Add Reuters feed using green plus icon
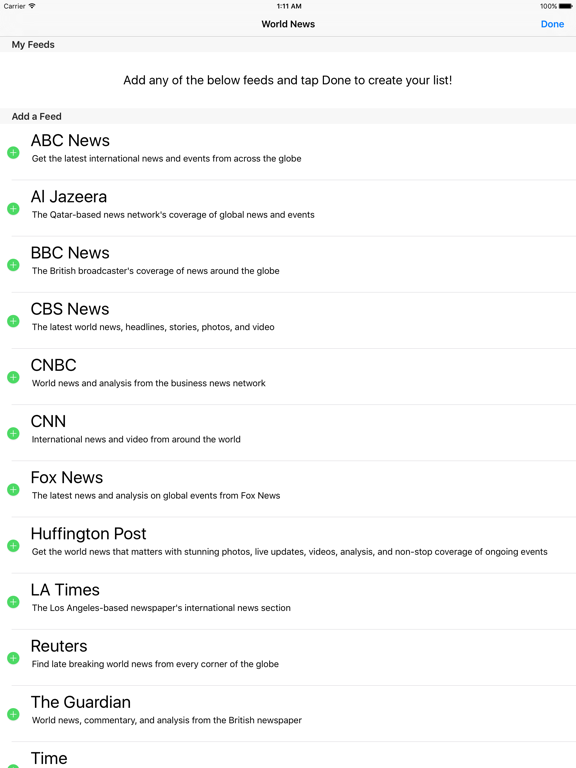 coord(13,658)
